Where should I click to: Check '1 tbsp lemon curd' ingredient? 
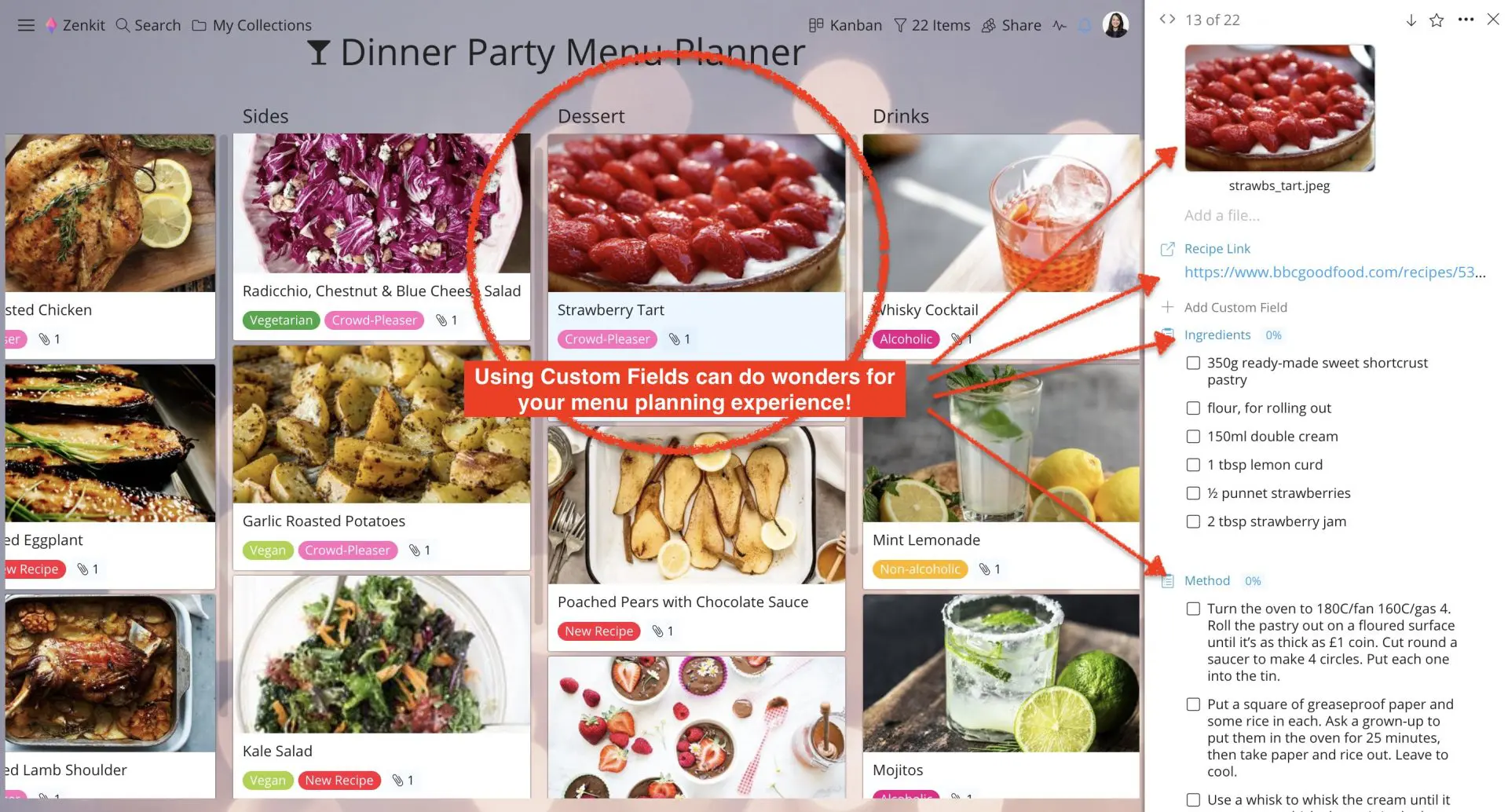pyautogui.click(x=1193, y=465)
